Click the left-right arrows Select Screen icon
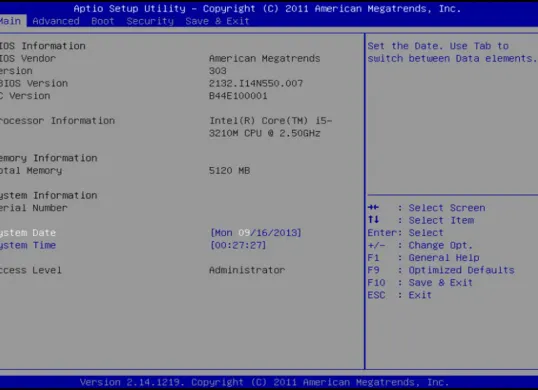 point(373,207)
